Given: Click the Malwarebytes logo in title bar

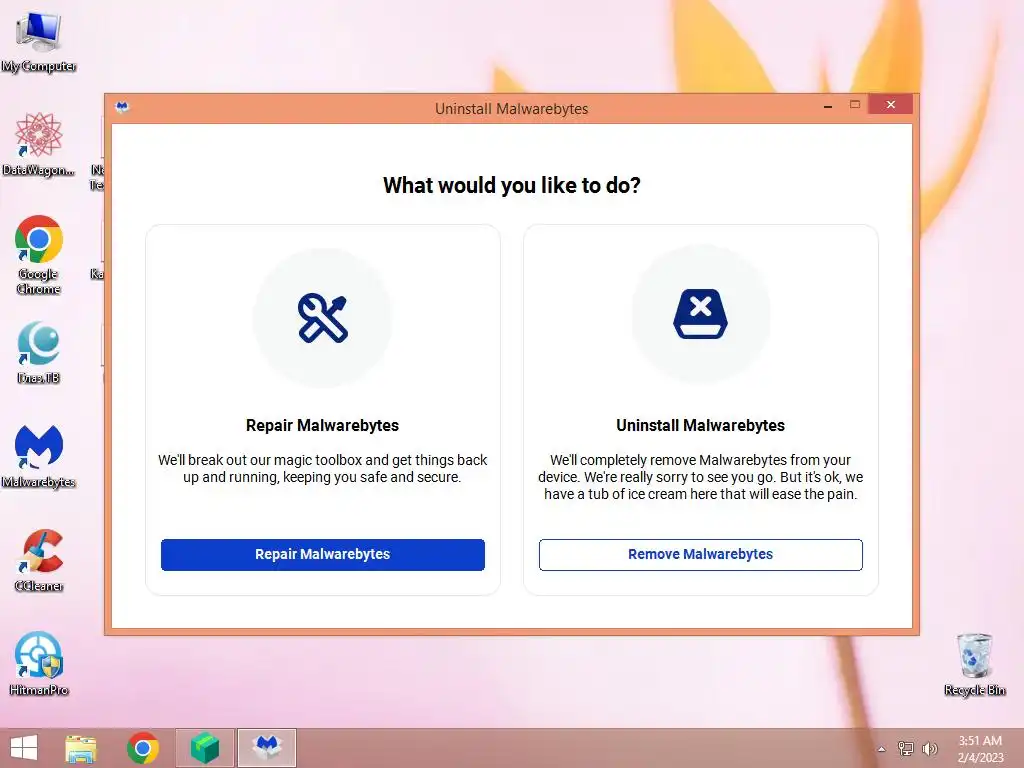Looking at the screenshot, I should coord(122,107).
